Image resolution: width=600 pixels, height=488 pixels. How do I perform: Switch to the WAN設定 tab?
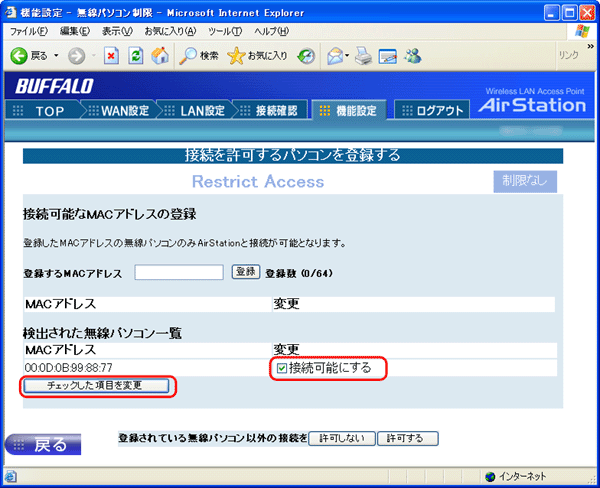(x=122, y=110)
